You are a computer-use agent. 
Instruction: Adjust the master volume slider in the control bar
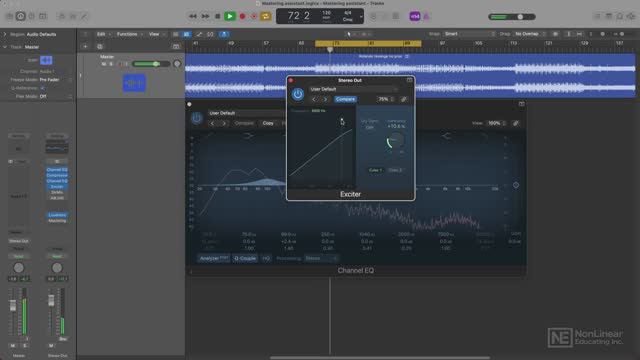coord(512,17)
